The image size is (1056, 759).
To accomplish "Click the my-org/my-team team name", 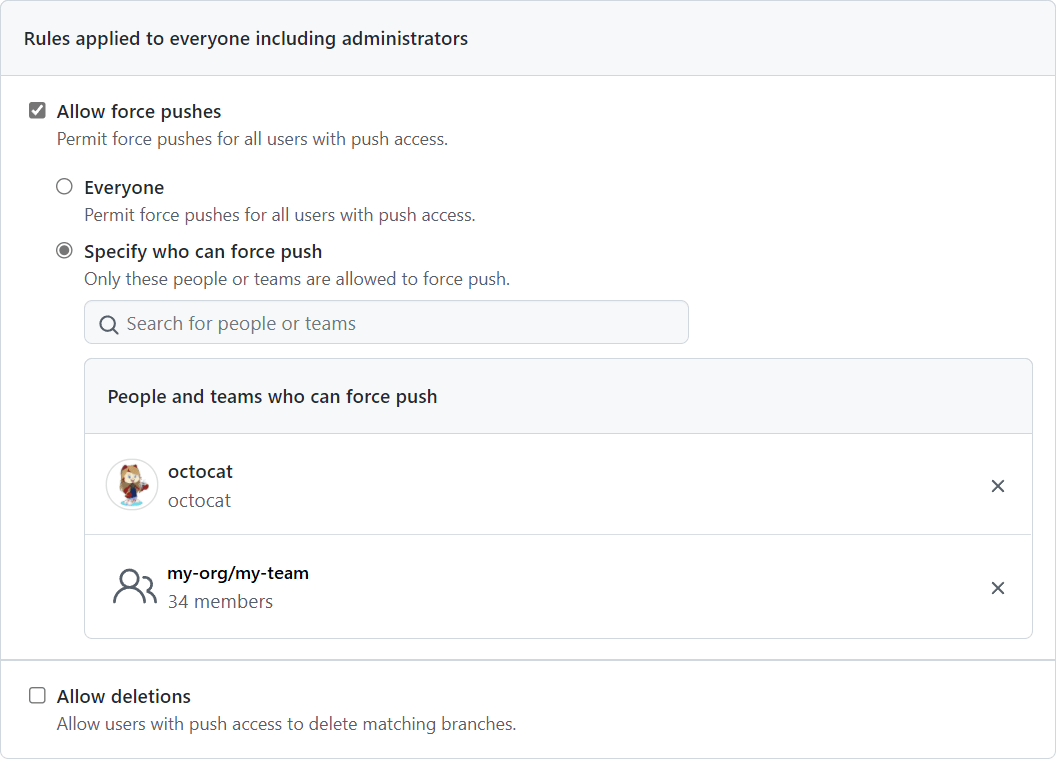I will pyautogui.click(x=238, y=573).
